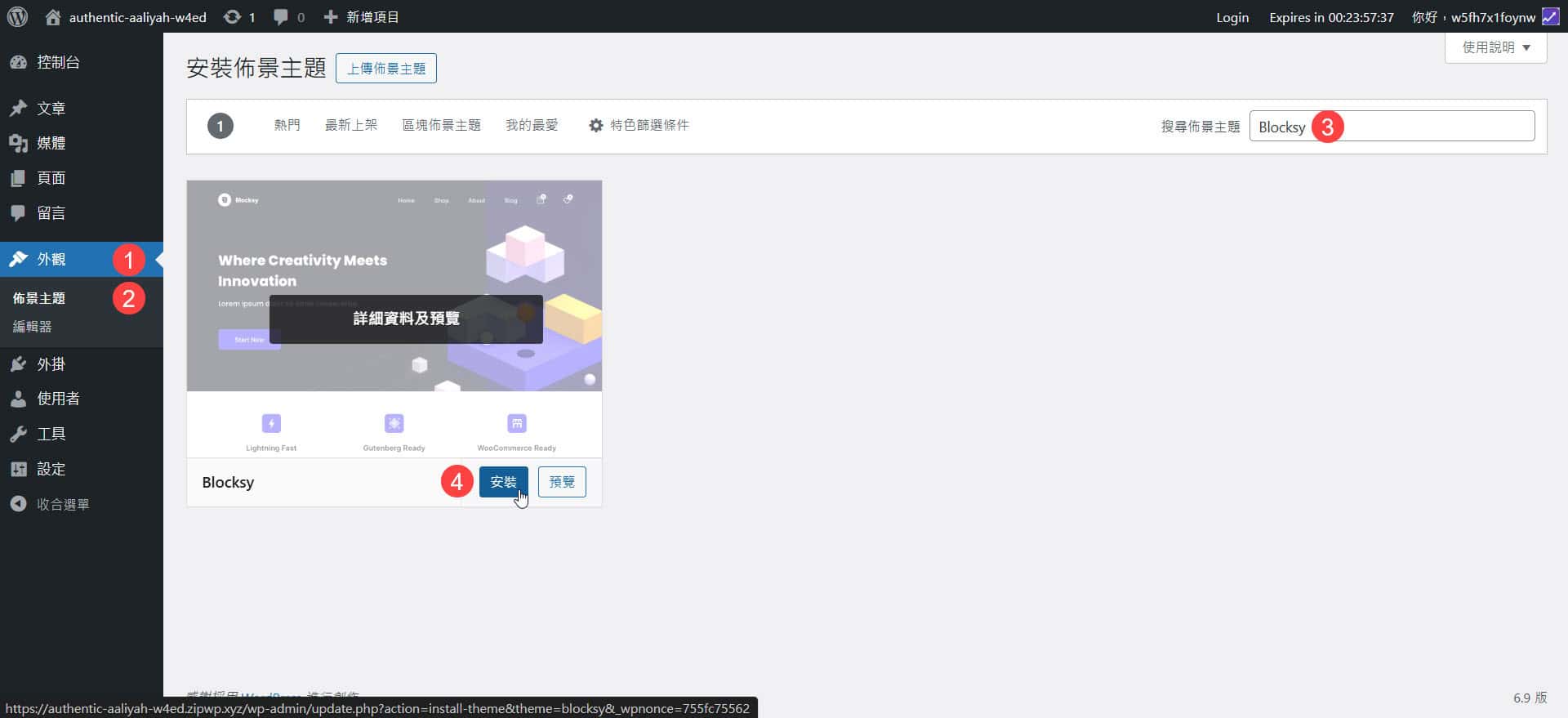
Task: Switch to the 我的最愛 filter tab
Action: tap(532, 125)
